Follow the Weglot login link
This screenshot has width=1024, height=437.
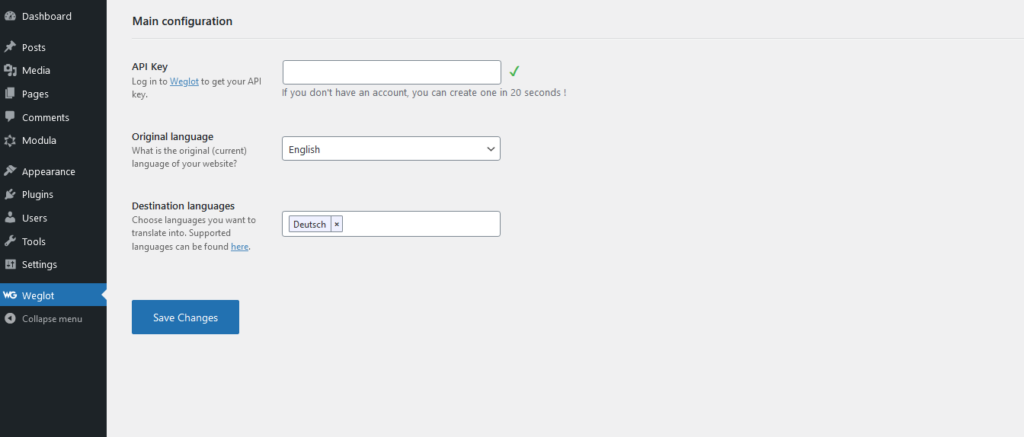pos(184,81)
